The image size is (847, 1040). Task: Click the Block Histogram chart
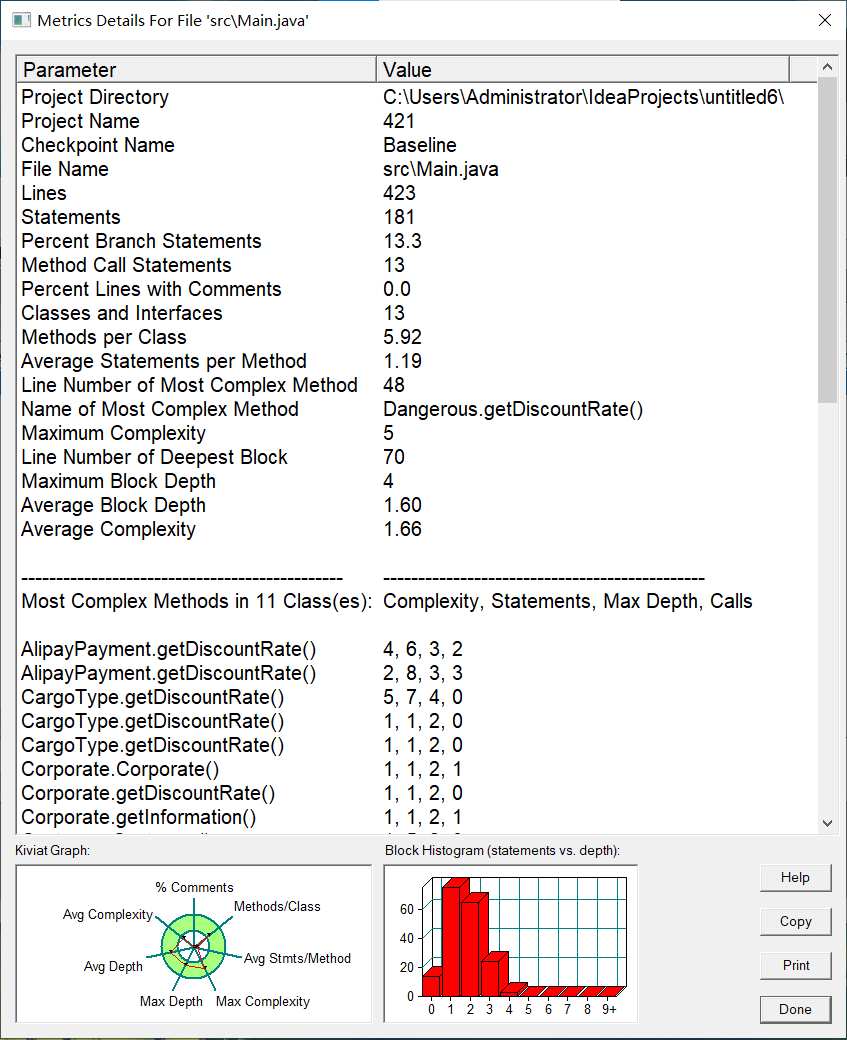(x=510, y=943)
